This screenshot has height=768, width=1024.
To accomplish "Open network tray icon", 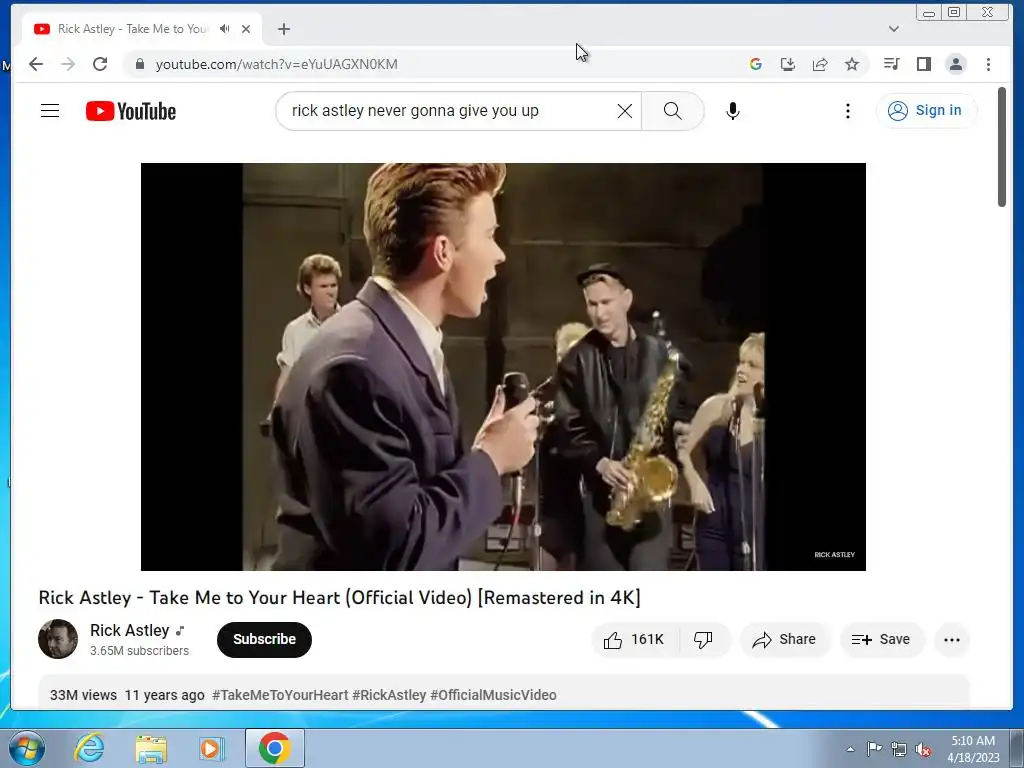I will 899,749.
